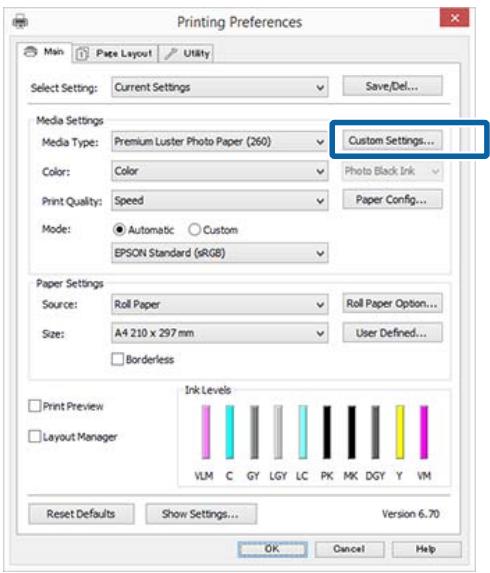Click the LGY light gray ink bar

coord(278,432)
